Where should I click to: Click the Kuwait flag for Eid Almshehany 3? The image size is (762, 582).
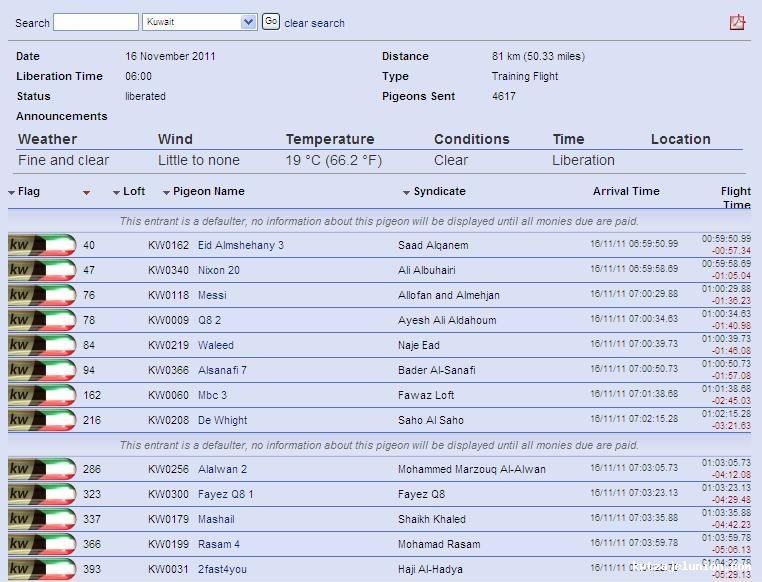42,245
